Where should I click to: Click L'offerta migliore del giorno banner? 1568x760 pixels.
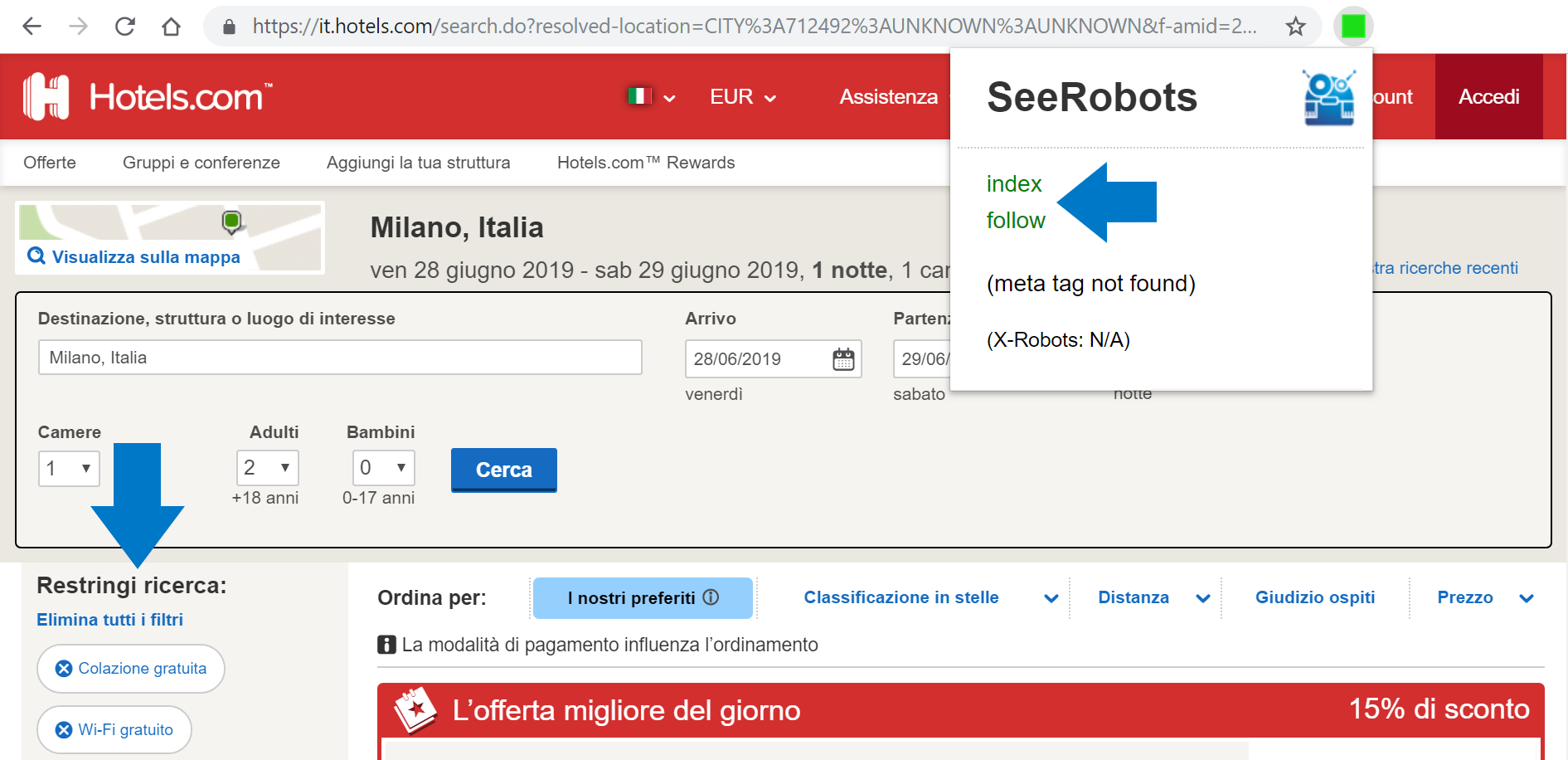(960, 711)
